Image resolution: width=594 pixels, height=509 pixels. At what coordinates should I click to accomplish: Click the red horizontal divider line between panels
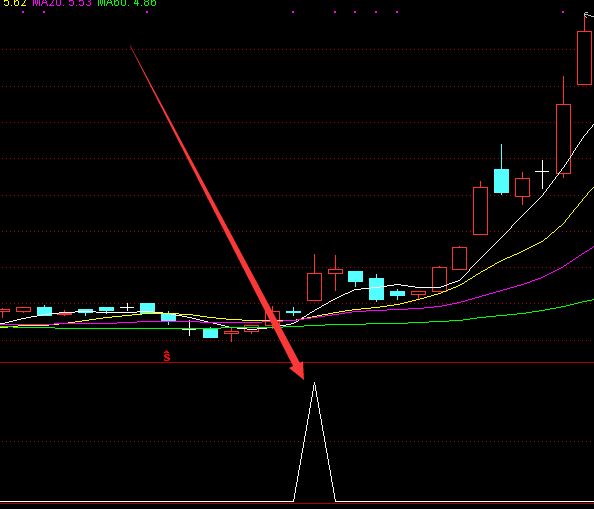[x=297, y=363]
